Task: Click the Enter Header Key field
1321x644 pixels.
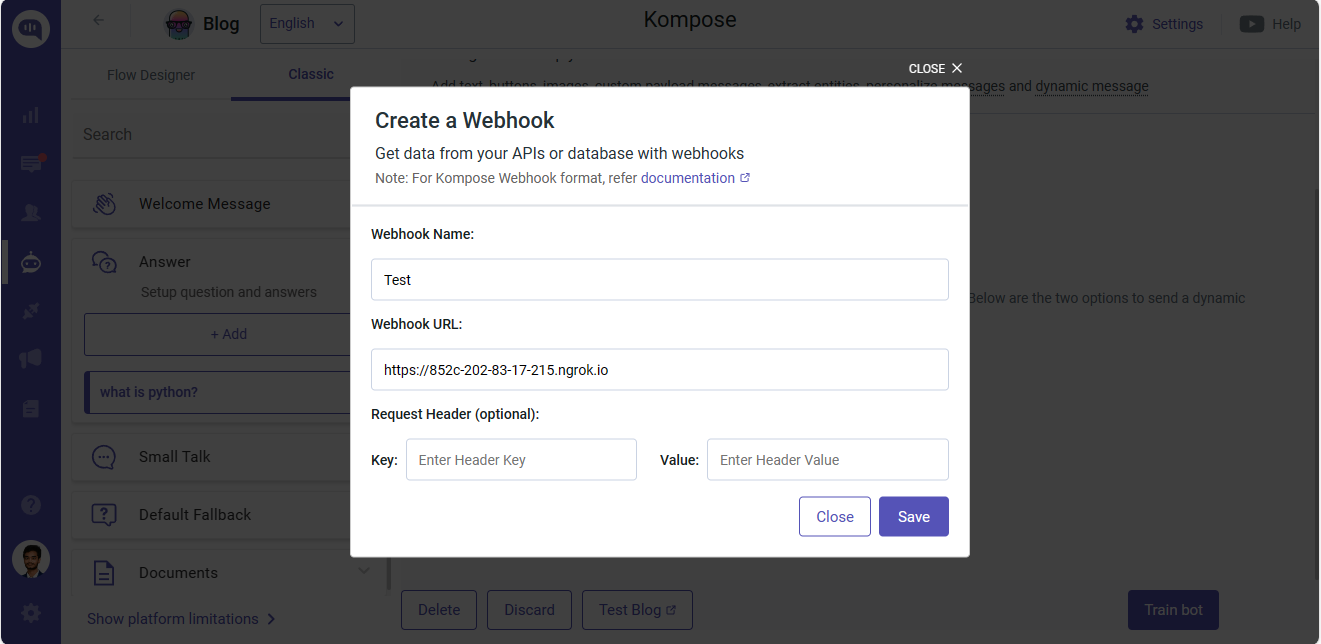Action: (521, 460)
